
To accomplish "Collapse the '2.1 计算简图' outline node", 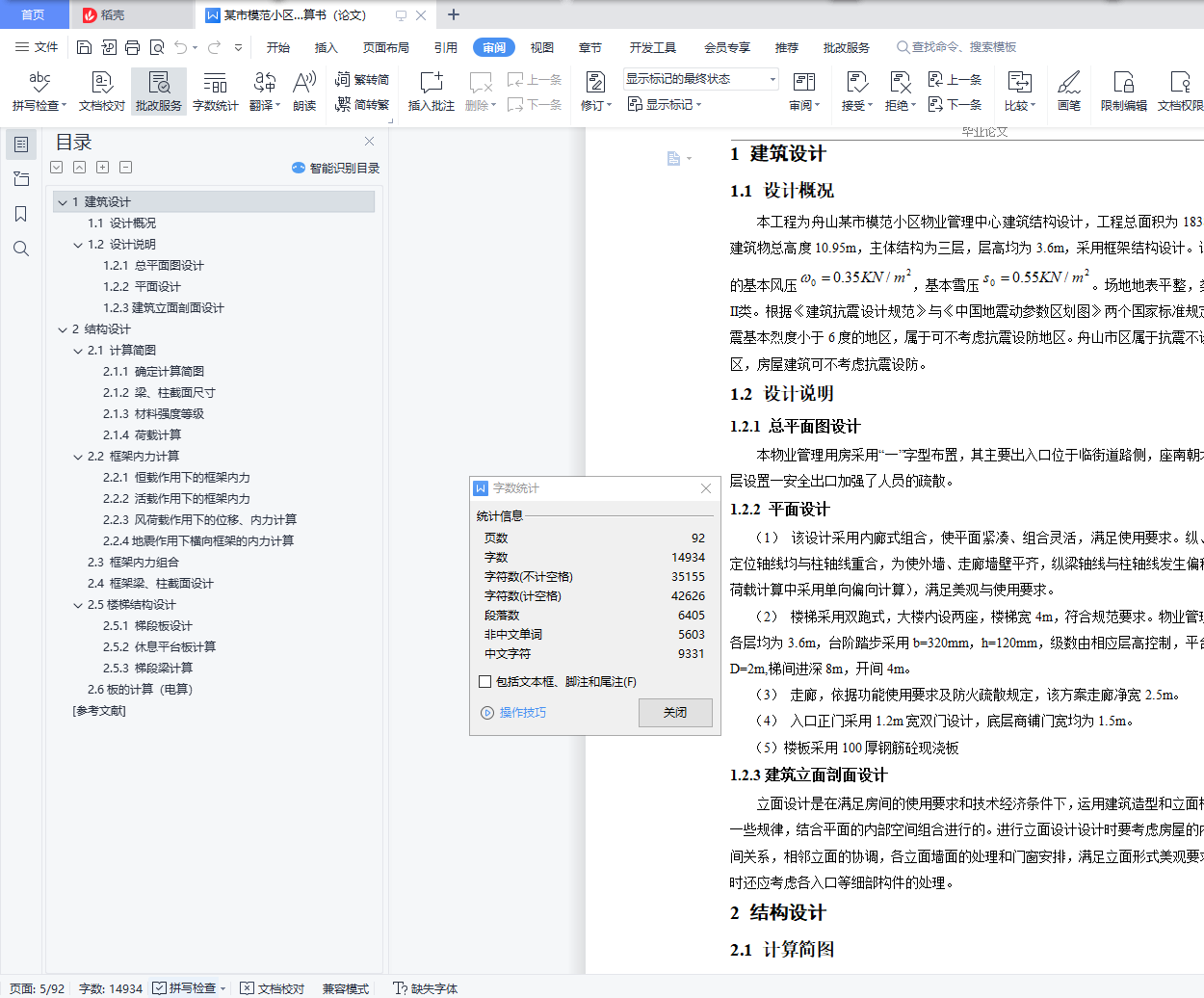I will [78, 351].
